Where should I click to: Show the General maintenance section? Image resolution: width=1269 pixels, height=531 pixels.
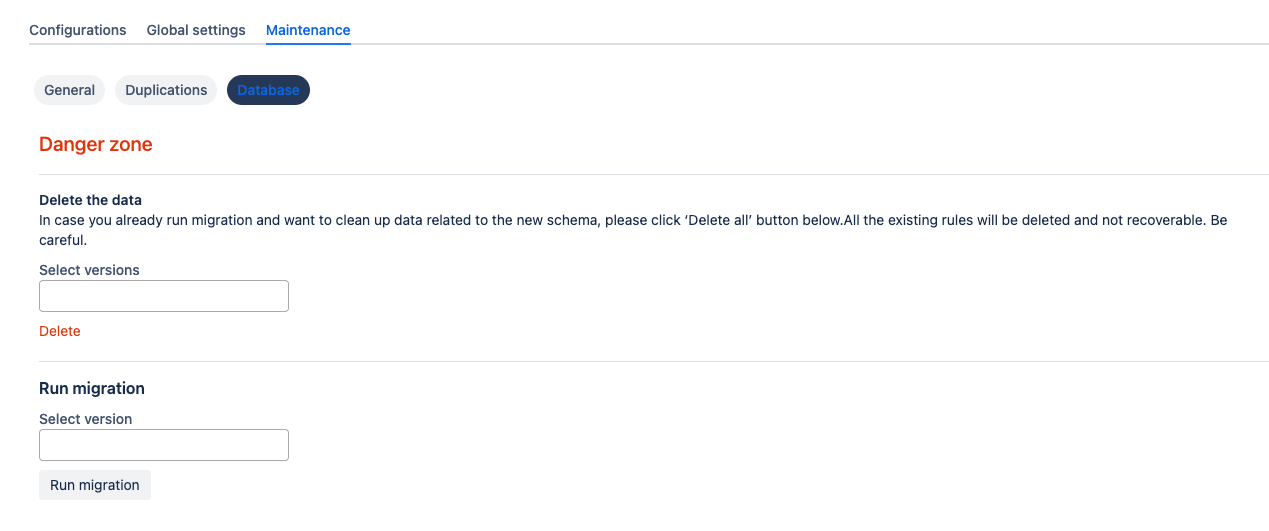tap(70, 90)
